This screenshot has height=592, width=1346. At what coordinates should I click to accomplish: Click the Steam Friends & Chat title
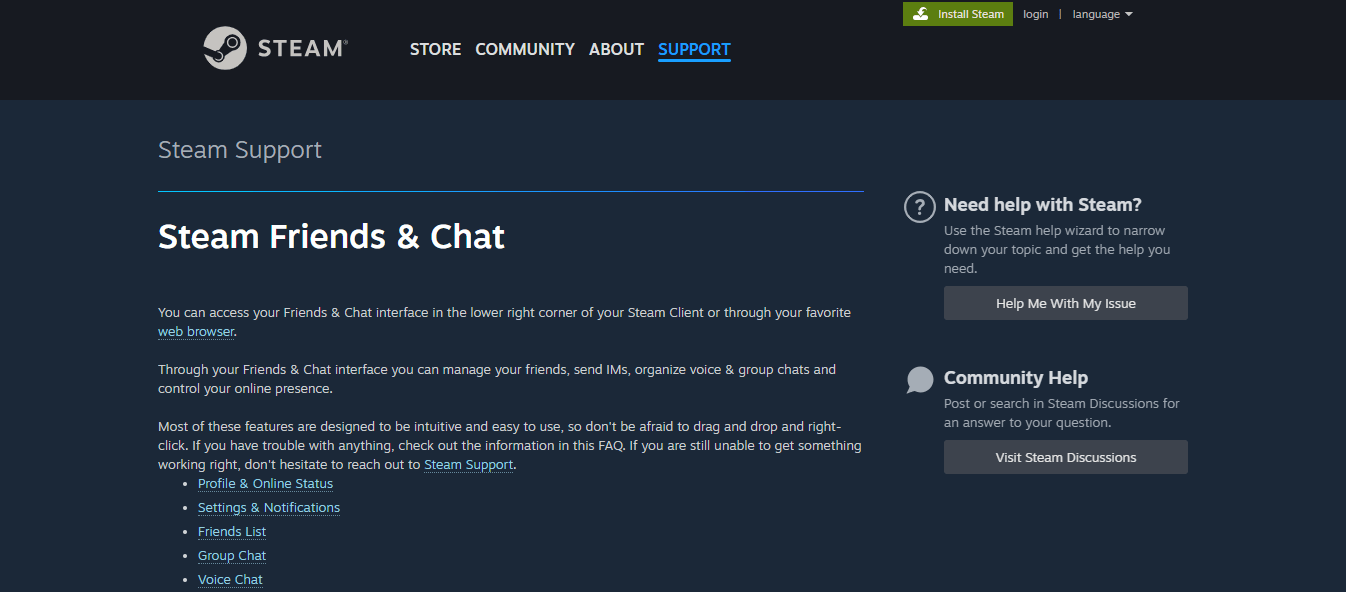click(x=331, y=237)
